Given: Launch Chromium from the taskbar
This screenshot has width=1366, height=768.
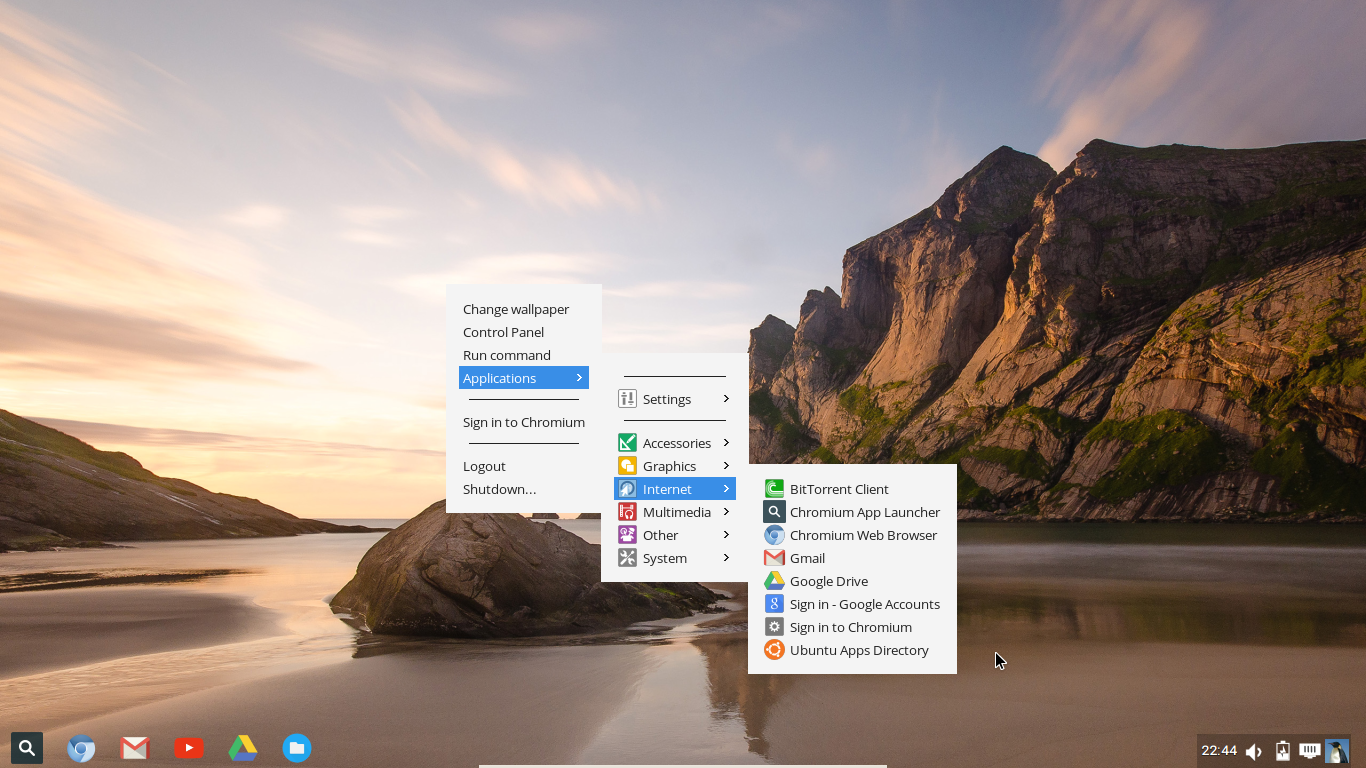Looking at the screenshot, I should [x=81, y=748].
